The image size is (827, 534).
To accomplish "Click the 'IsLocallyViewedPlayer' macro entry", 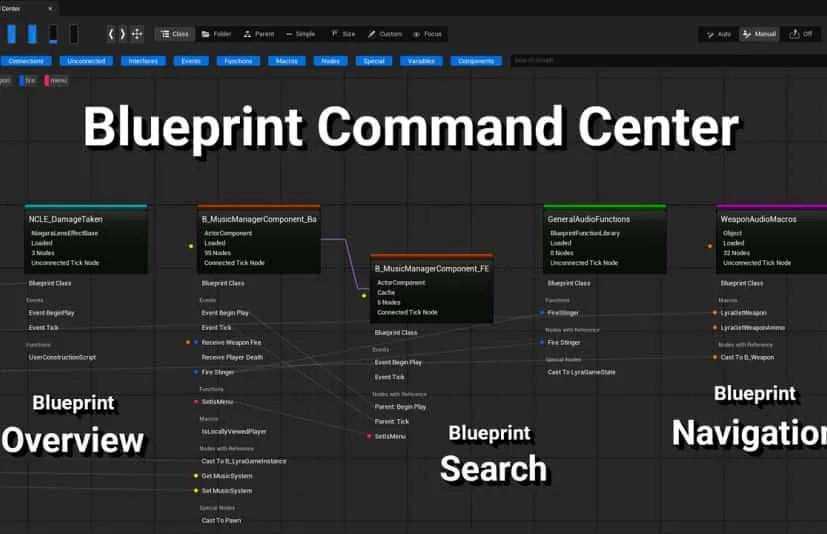I will [x=234, y=432].
